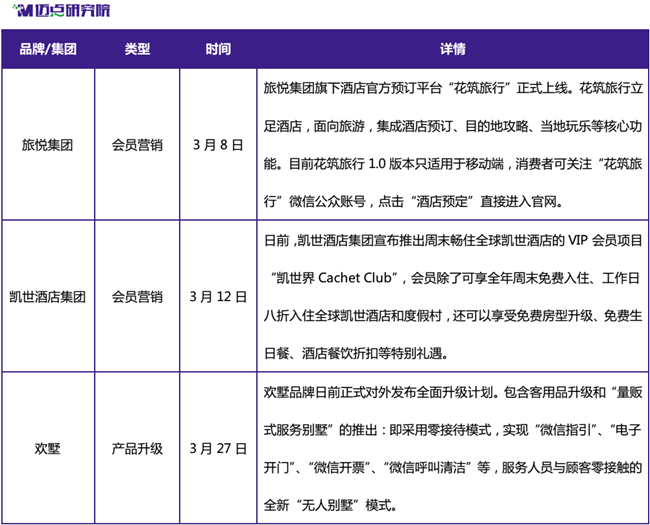Click the 产品升级 type cell
This screenshot has width=650, height=525.
tap(137, 448)
